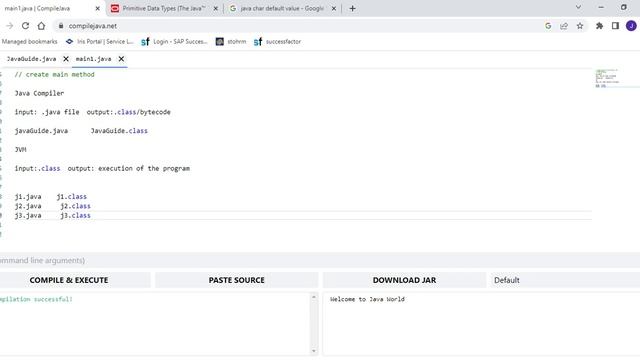Viewport: 640px width, 360px height.
Task: Close the main1.java editor tab
Action: pos(121,59)
